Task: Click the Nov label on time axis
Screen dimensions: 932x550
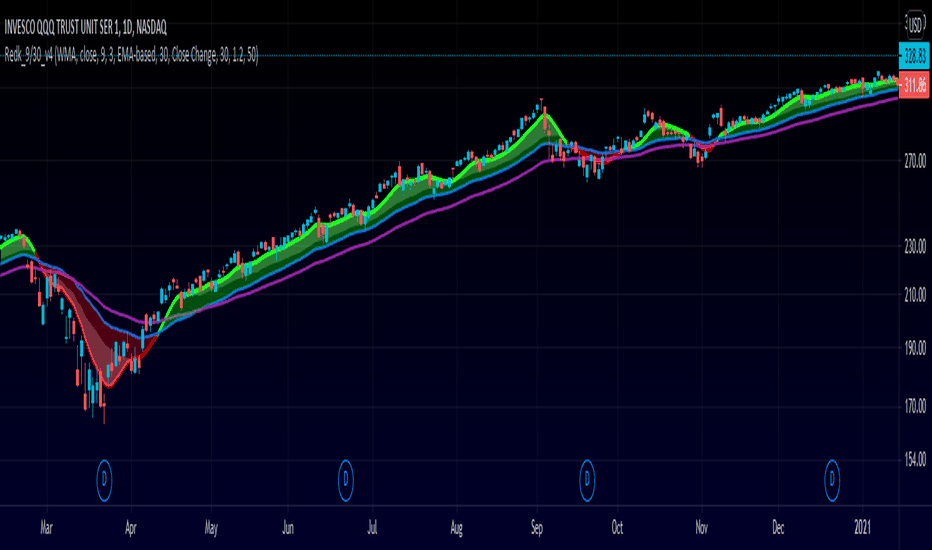Action: 702,528
